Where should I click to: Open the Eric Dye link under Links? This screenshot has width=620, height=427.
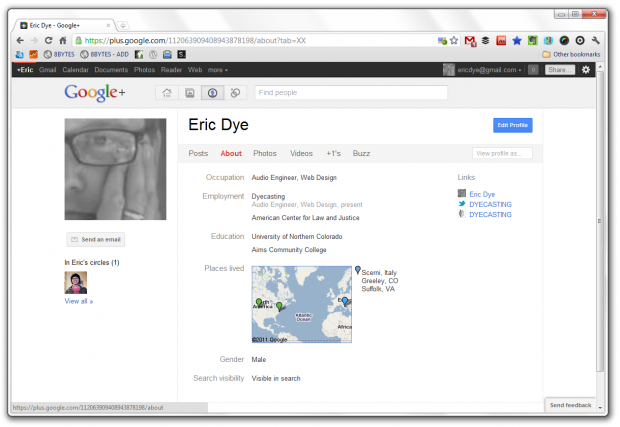[x=482, y=194]
